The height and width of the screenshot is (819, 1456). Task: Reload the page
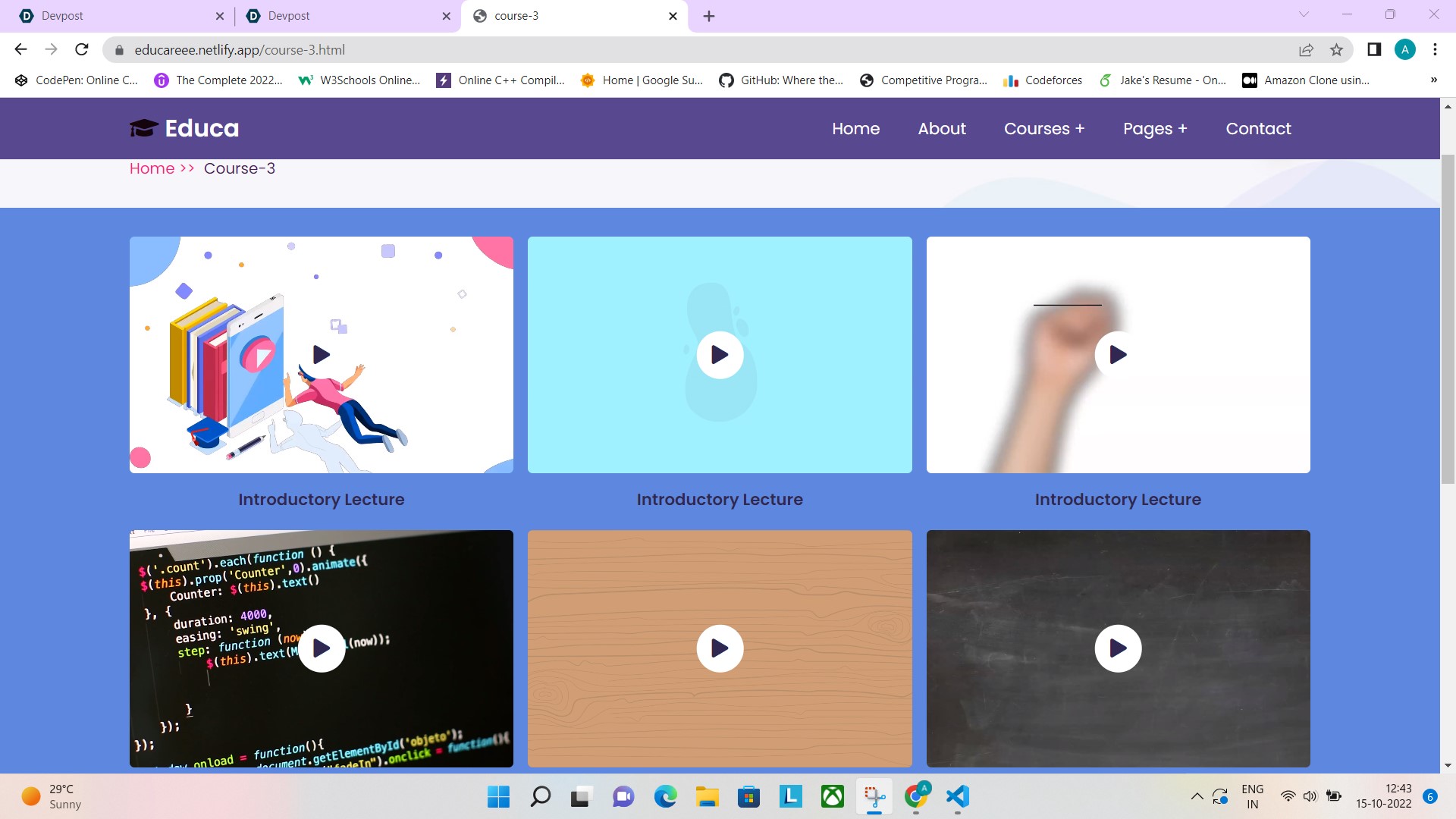[x=82, y=50]
